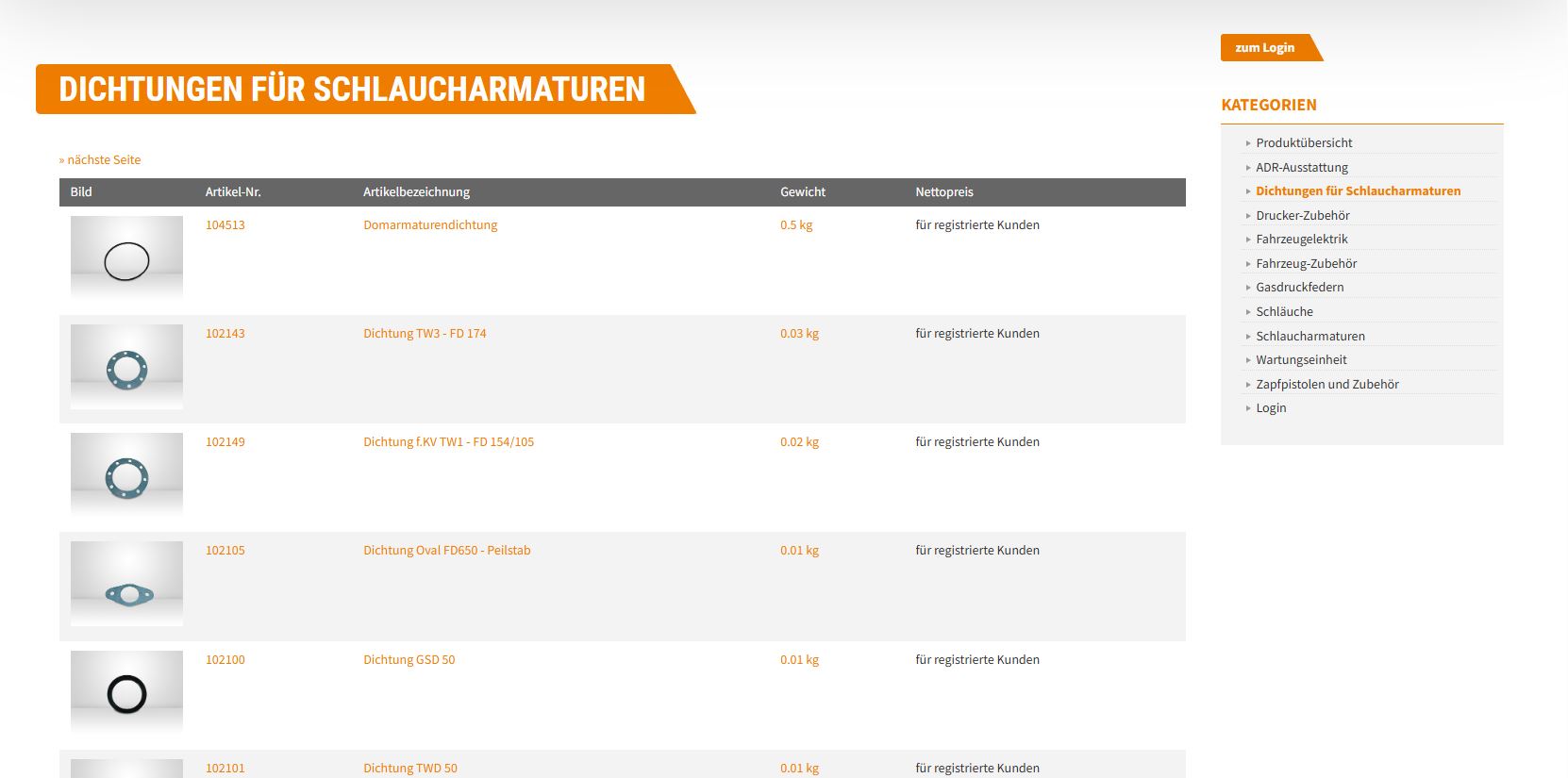
Task: Open the Dichtung TW3 - FD 174 image
Action: (126, 368)
